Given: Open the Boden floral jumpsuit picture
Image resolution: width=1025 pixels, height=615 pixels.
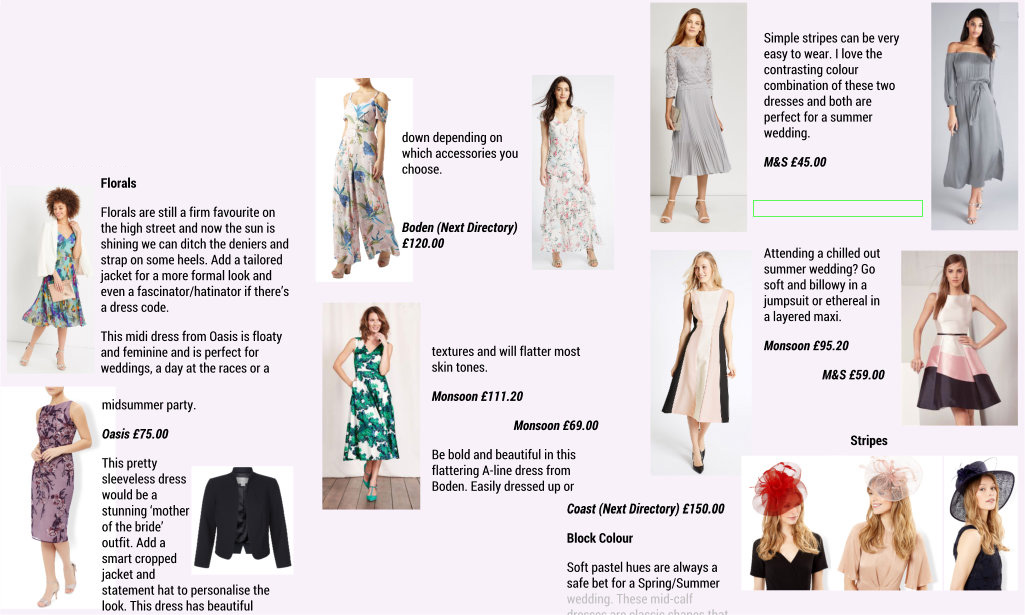Looking at the screenshot, I should [364, 180].
